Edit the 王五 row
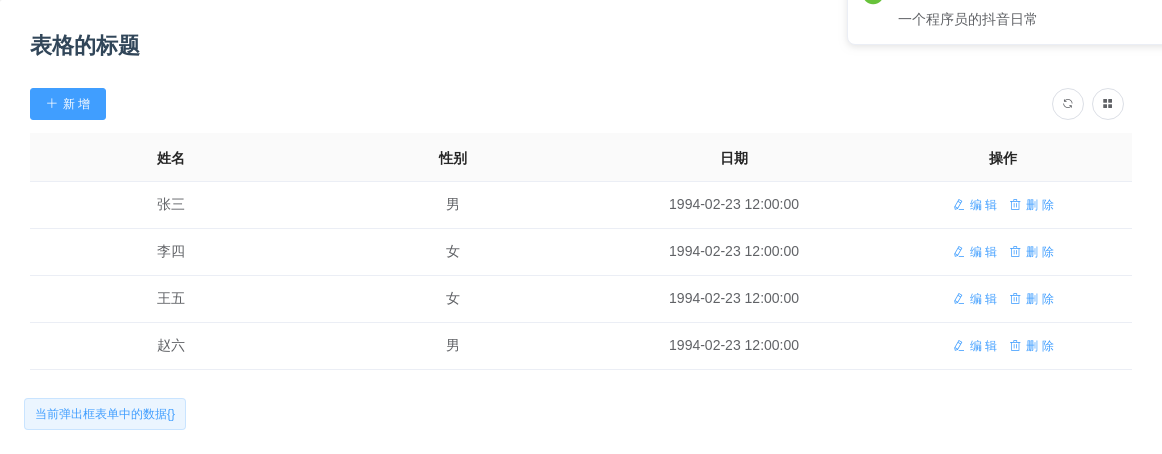1162x454 pixels. (975, 299)
